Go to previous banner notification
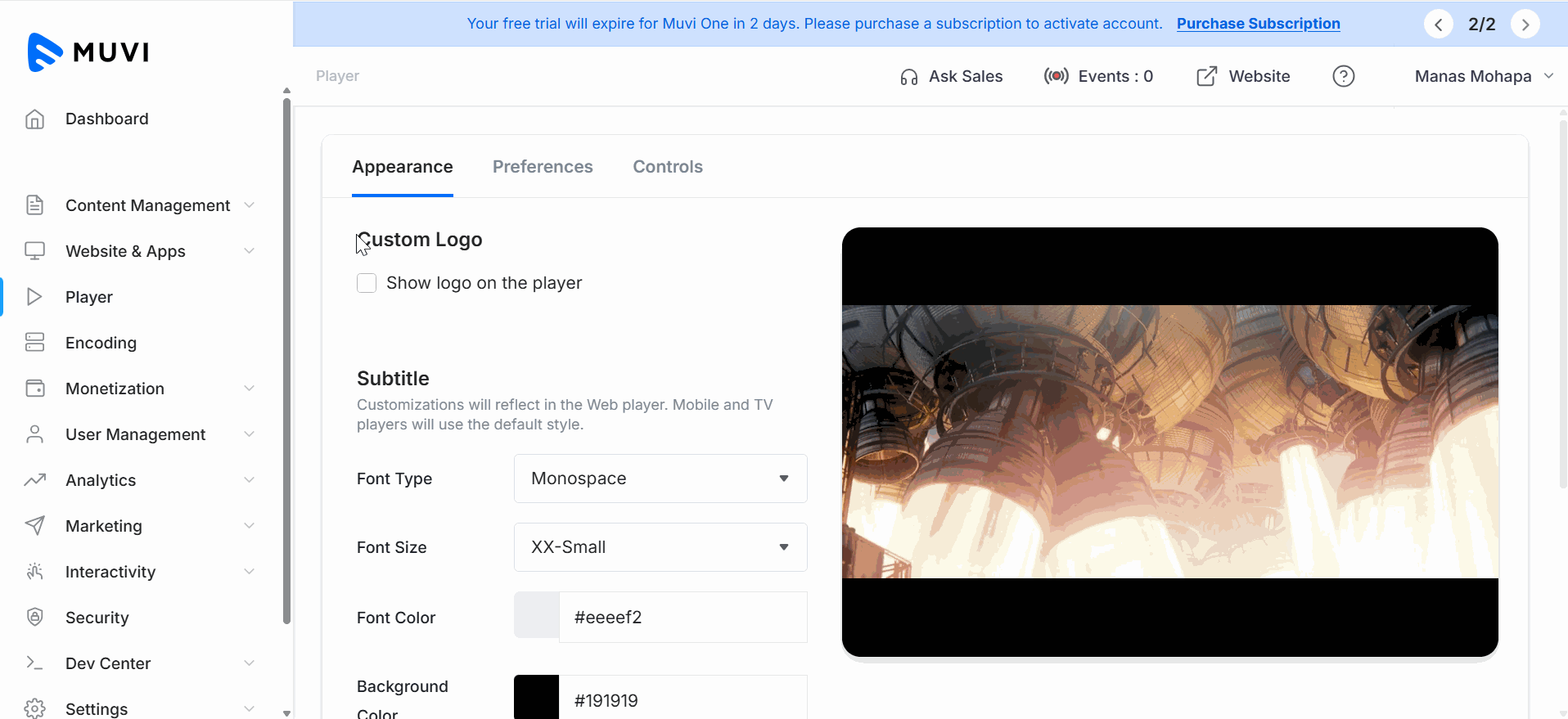 [1438, 24]
